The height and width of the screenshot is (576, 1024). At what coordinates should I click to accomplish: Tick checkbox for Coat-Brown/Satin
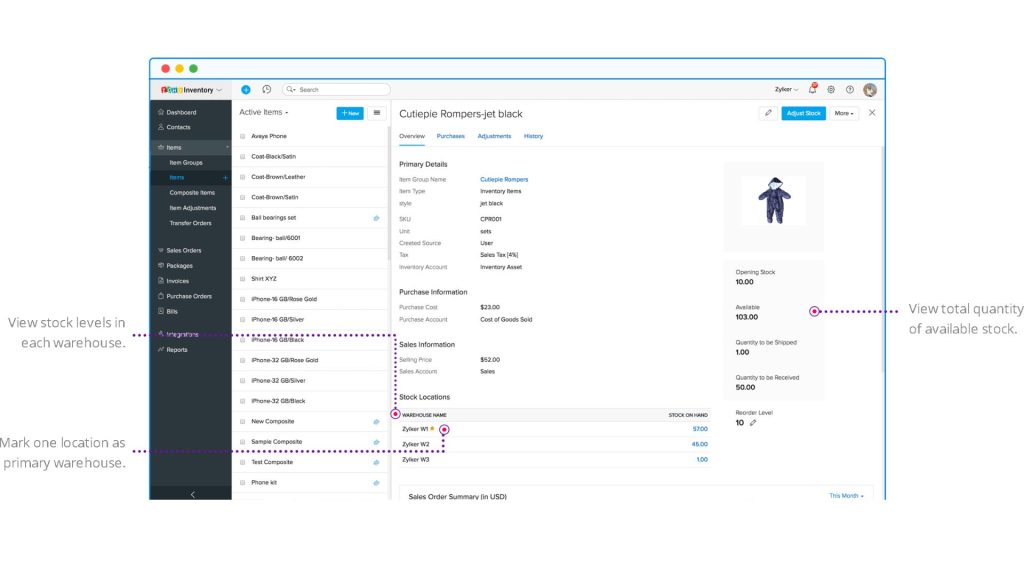(242, 197)
